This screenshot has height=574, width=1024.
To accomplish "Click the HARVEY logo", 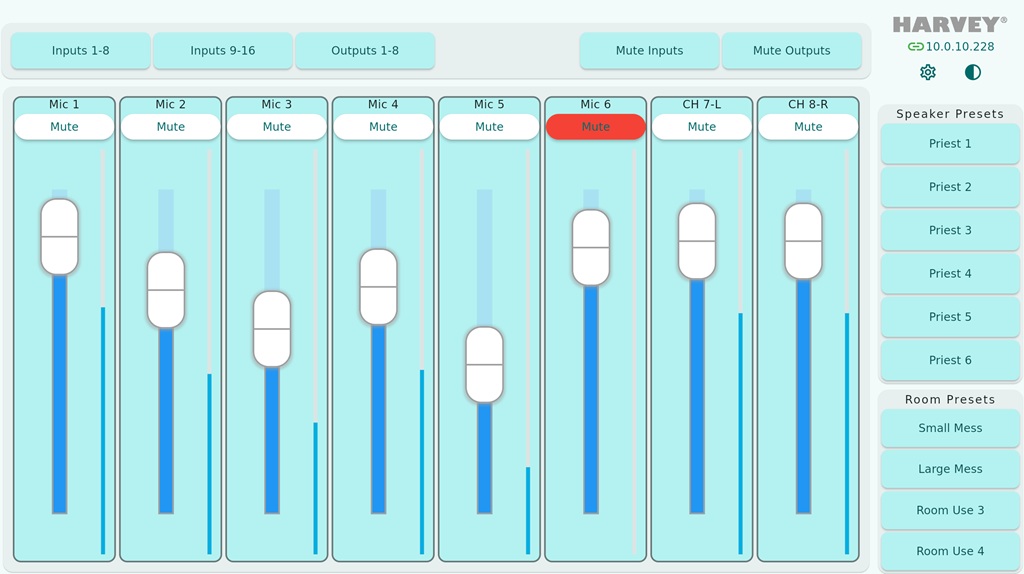I will [950, 25].
